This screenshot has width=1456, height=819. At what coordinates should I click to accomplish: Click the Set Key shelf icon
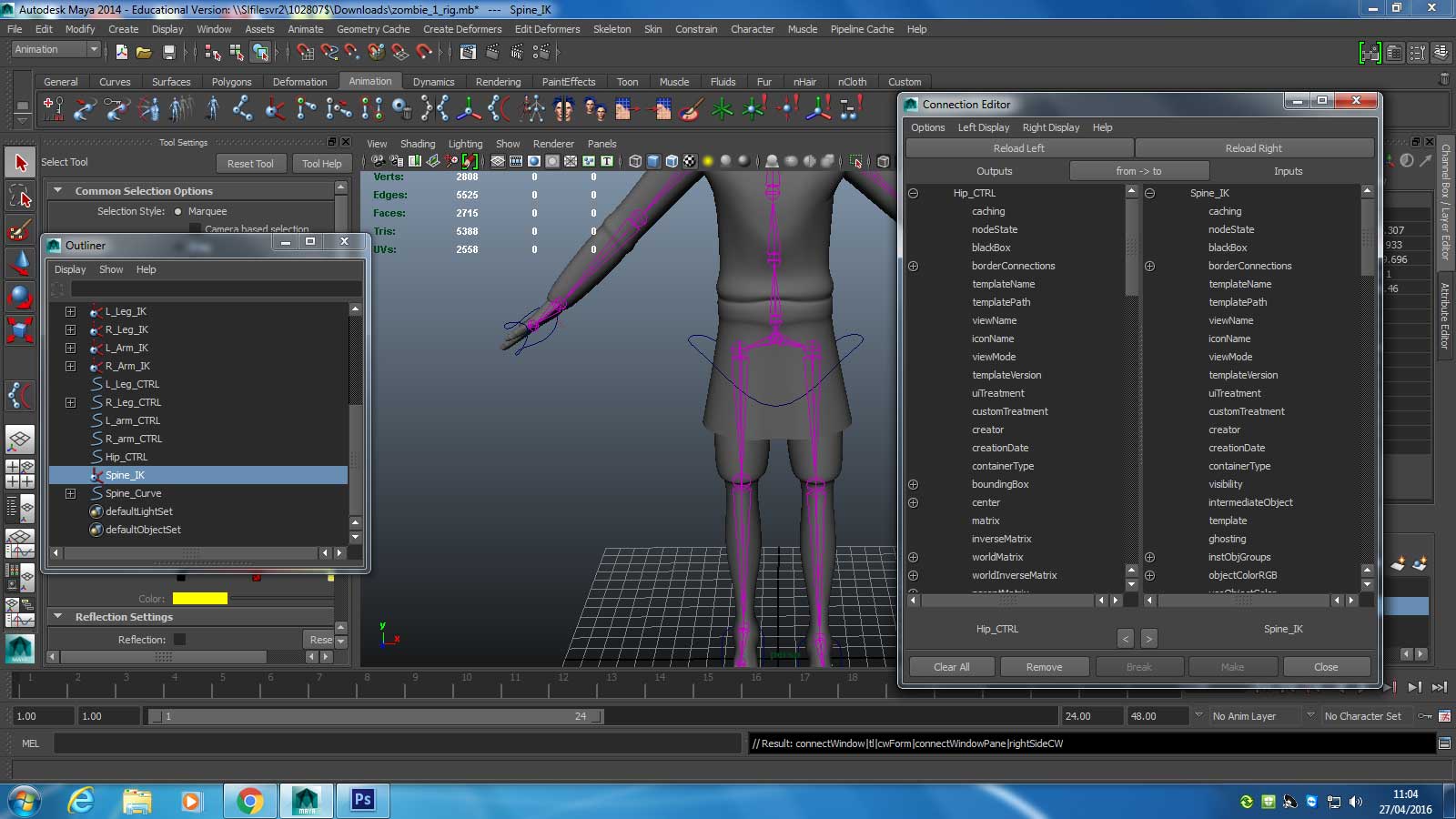(55, 109)
